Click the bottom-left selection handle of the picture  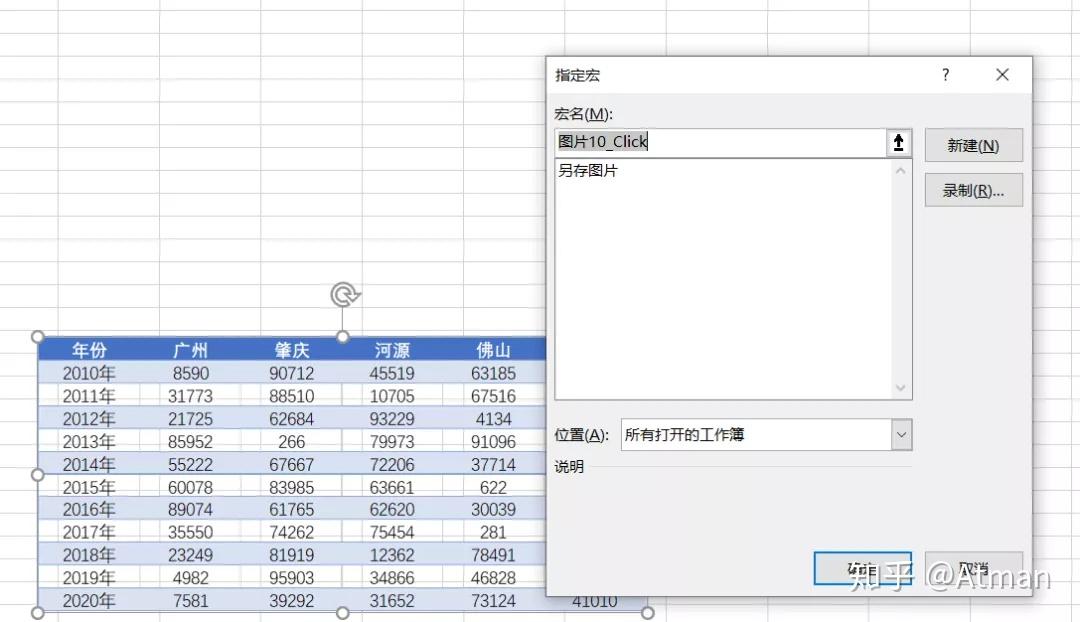(36, 614)
